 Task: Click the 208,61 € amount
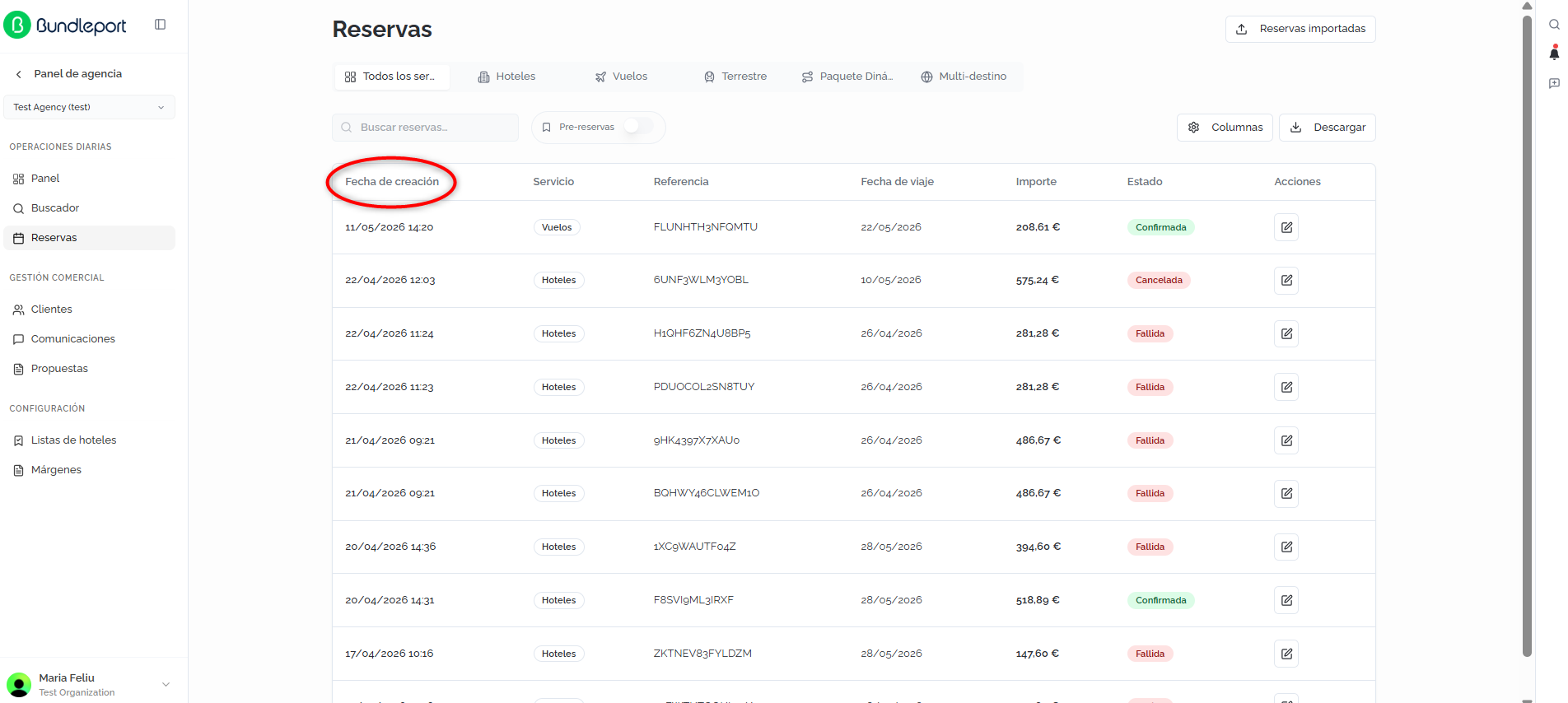1038,227
